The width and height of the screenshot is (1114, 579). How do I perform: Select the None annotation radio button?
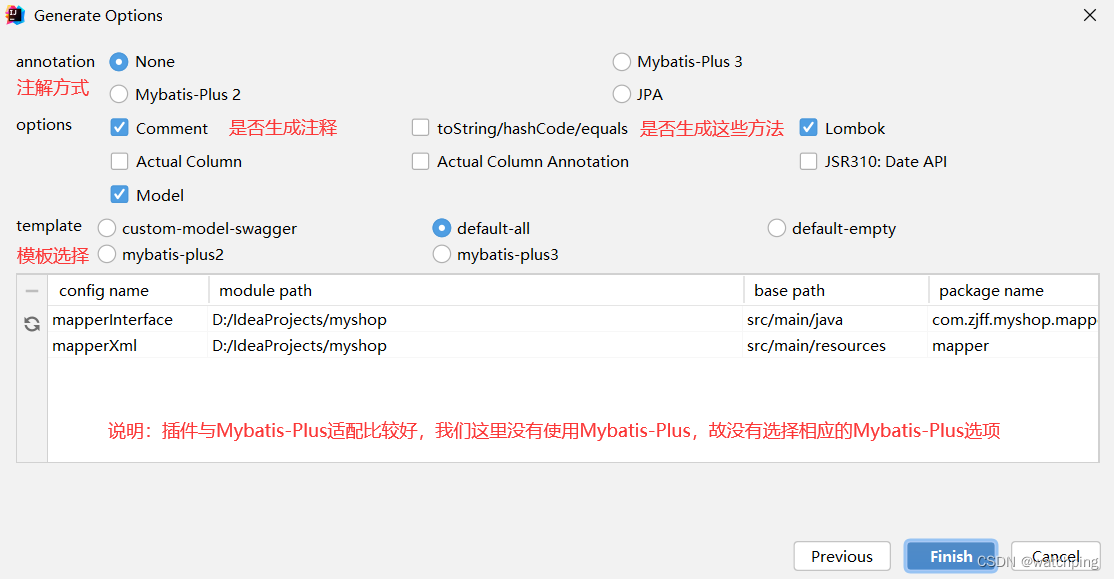click(x=119, y=62)
